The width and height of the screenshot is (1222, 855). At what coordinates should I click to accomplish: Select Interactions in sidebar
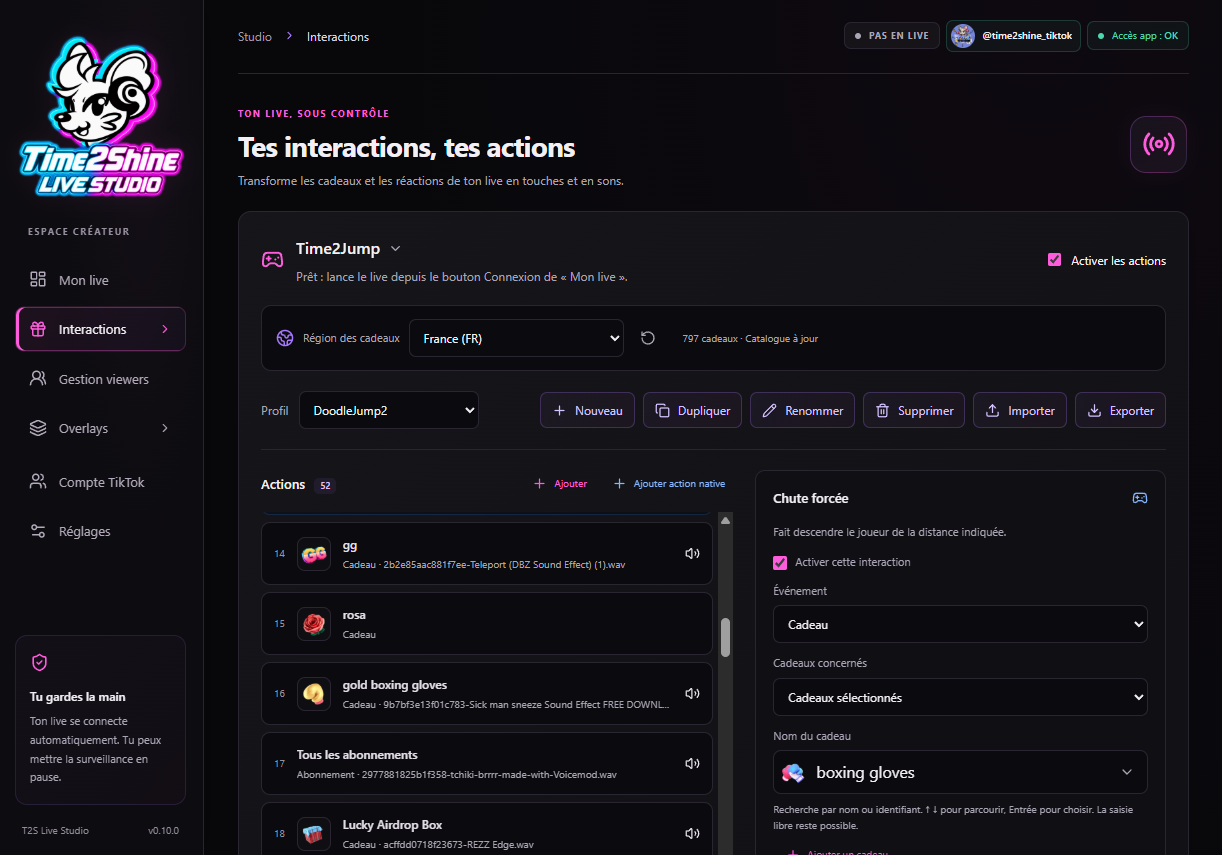tap(101, 329)
